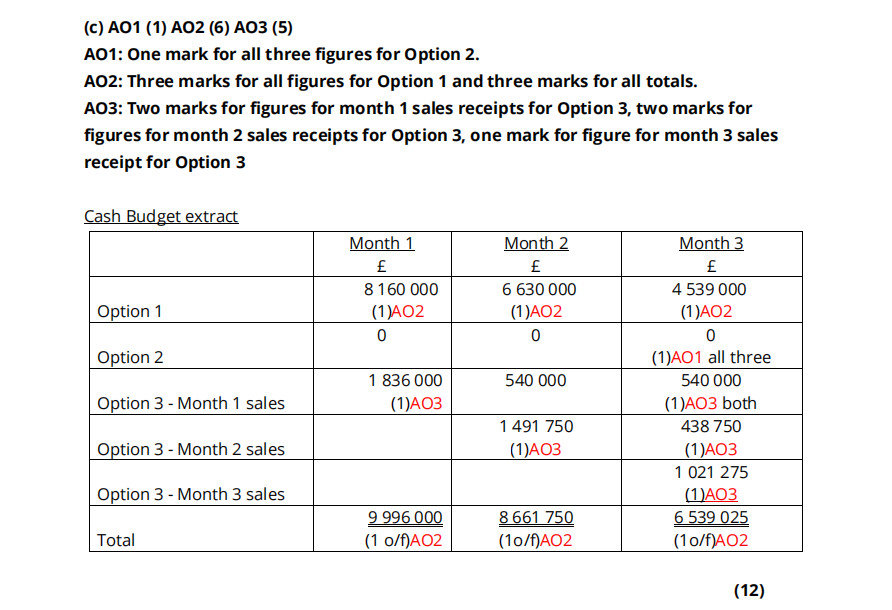The height and width of the screenshot is (610, 892).
Task: Select the 'Month 2' column header
Action: tap(536, 243)
